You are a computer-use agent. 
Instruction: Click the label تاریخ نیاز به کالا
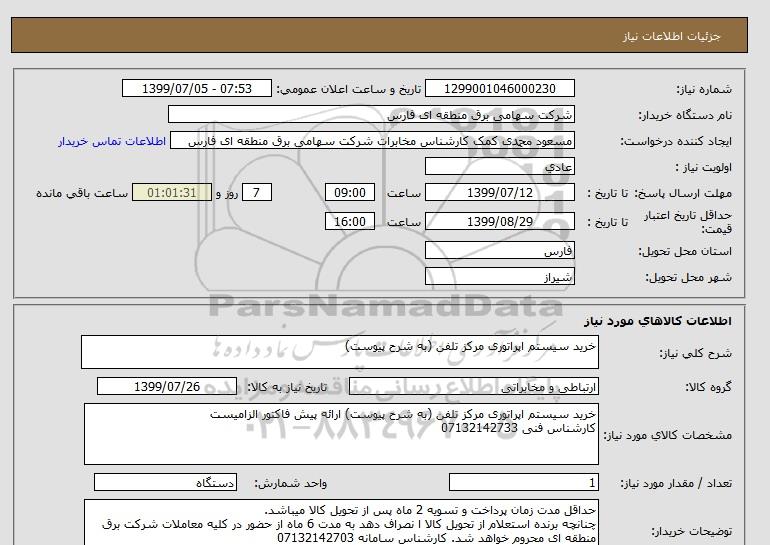(287, 387)
